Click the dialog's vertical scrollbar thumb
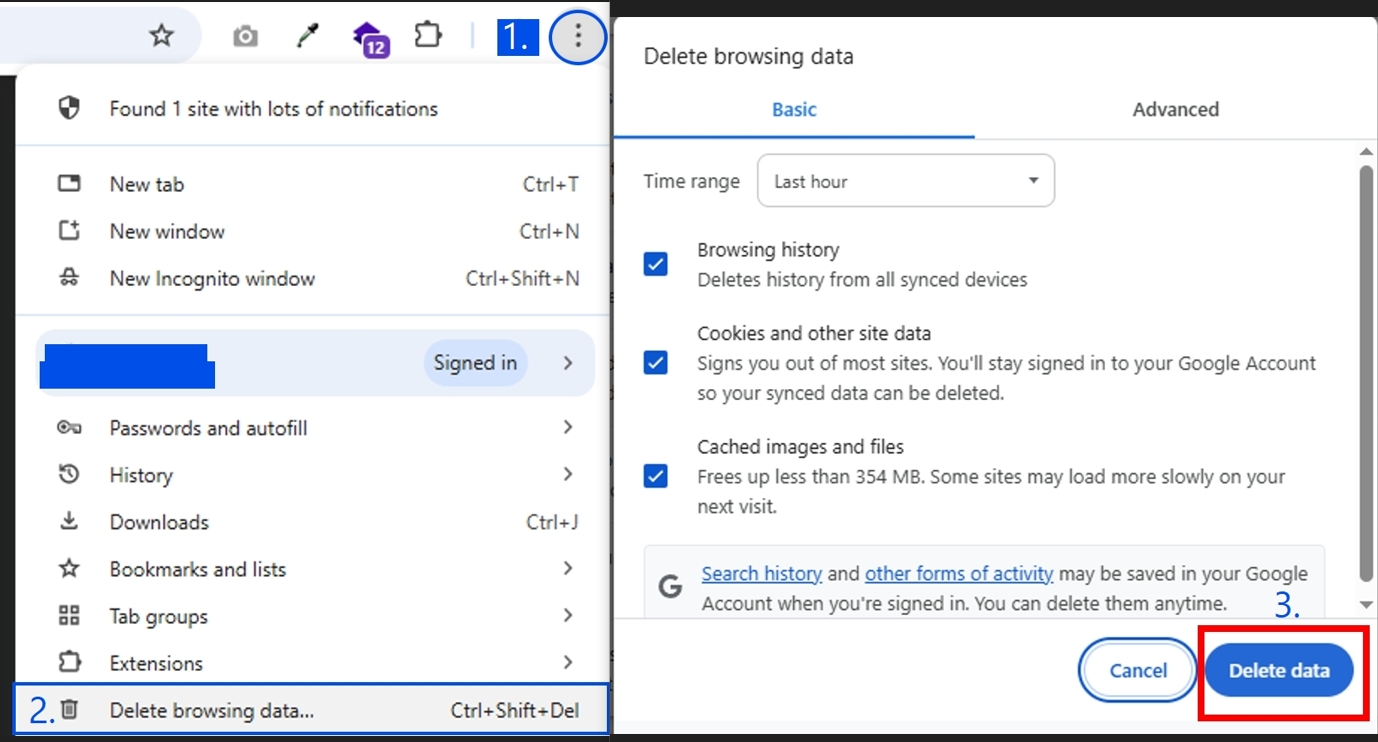This screenshot has height=742, width=1378. pyautogui.click(x=1366, y=370)
